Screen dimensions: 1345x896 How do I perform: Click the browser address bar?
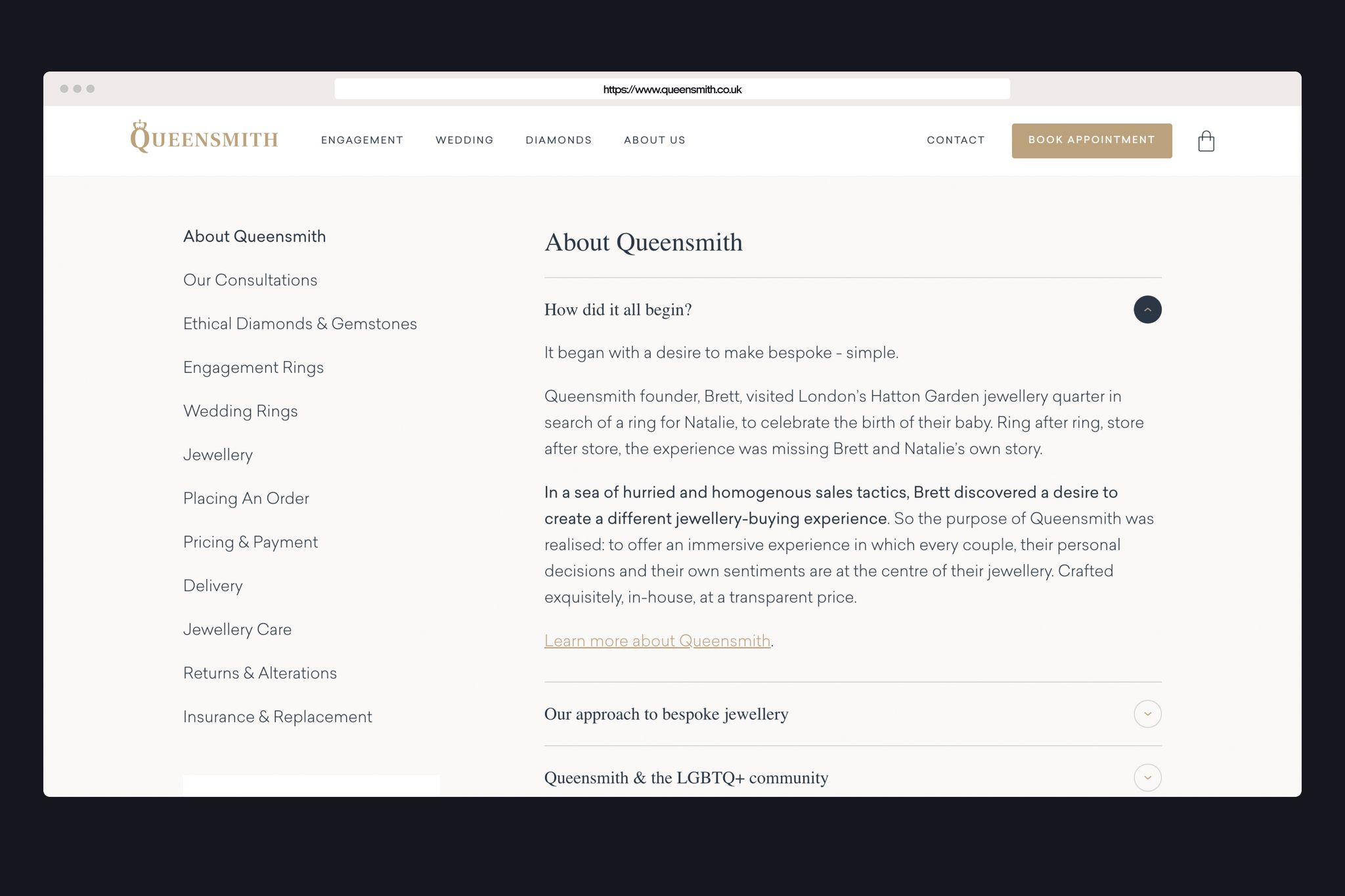(671, 89)
